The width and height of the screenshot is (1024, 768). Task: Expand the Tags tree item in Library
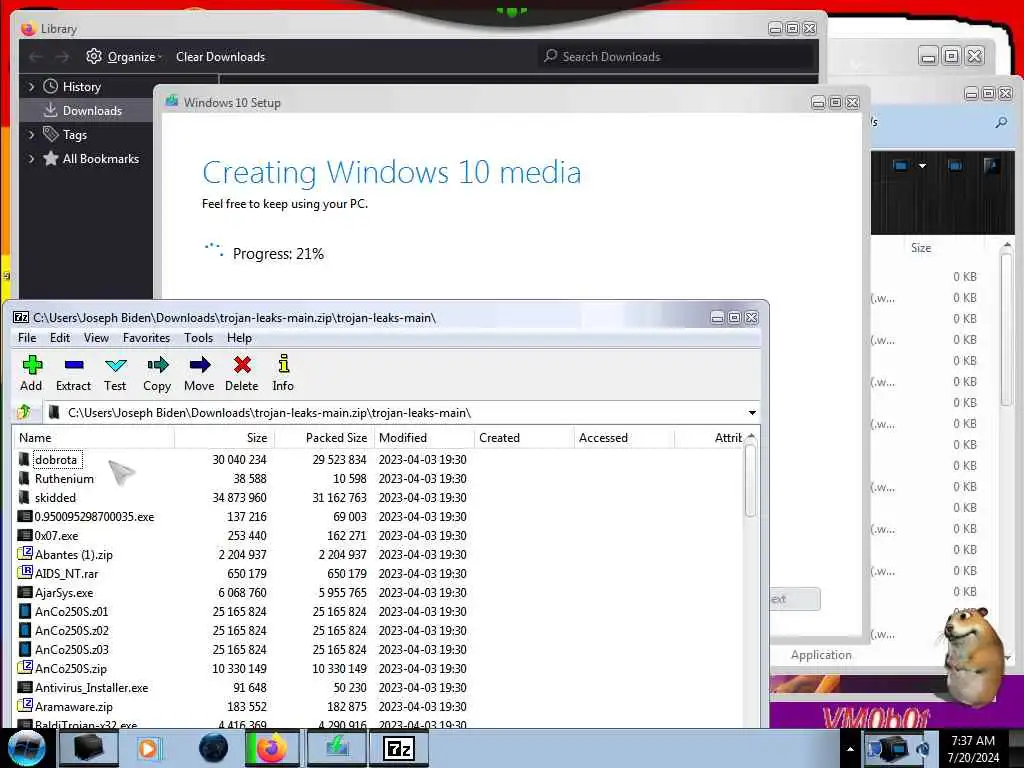pos(31,135)
